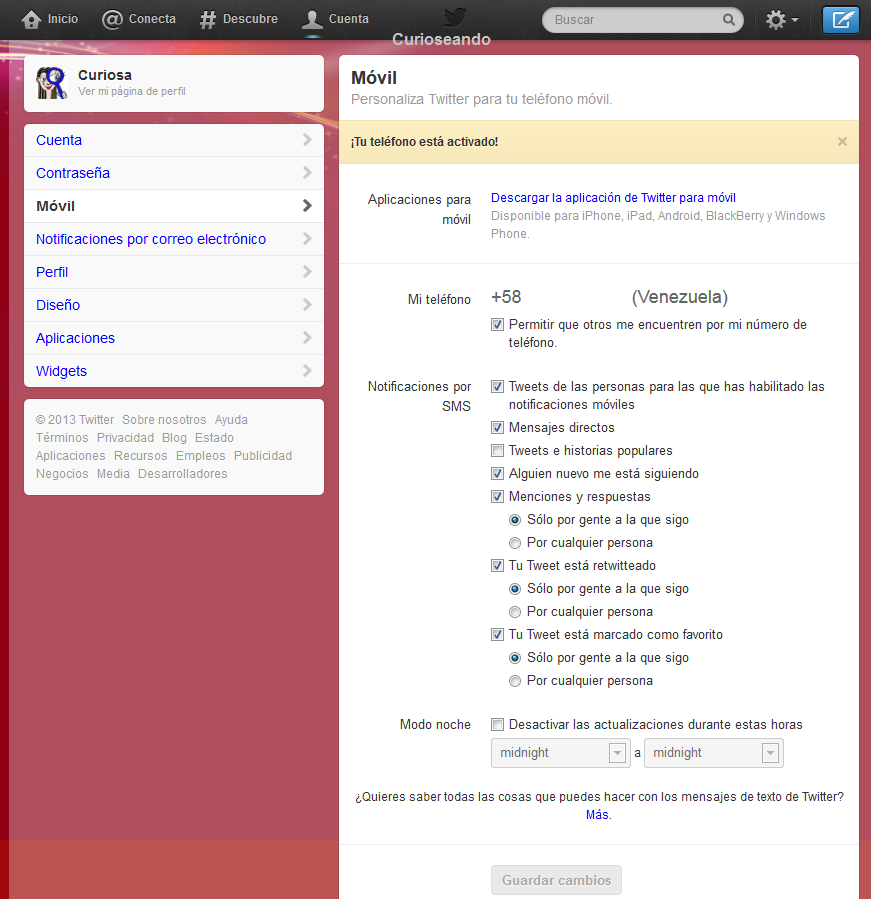
Task: Click the # Descubre hashtag icon
Action: point(208,19)
